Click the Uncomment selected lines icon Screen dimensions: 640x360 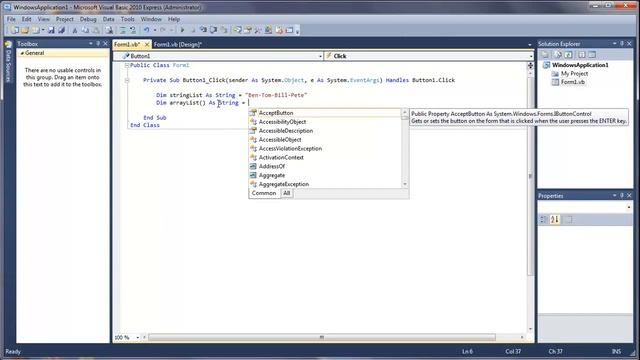click(x=133, y=30)
